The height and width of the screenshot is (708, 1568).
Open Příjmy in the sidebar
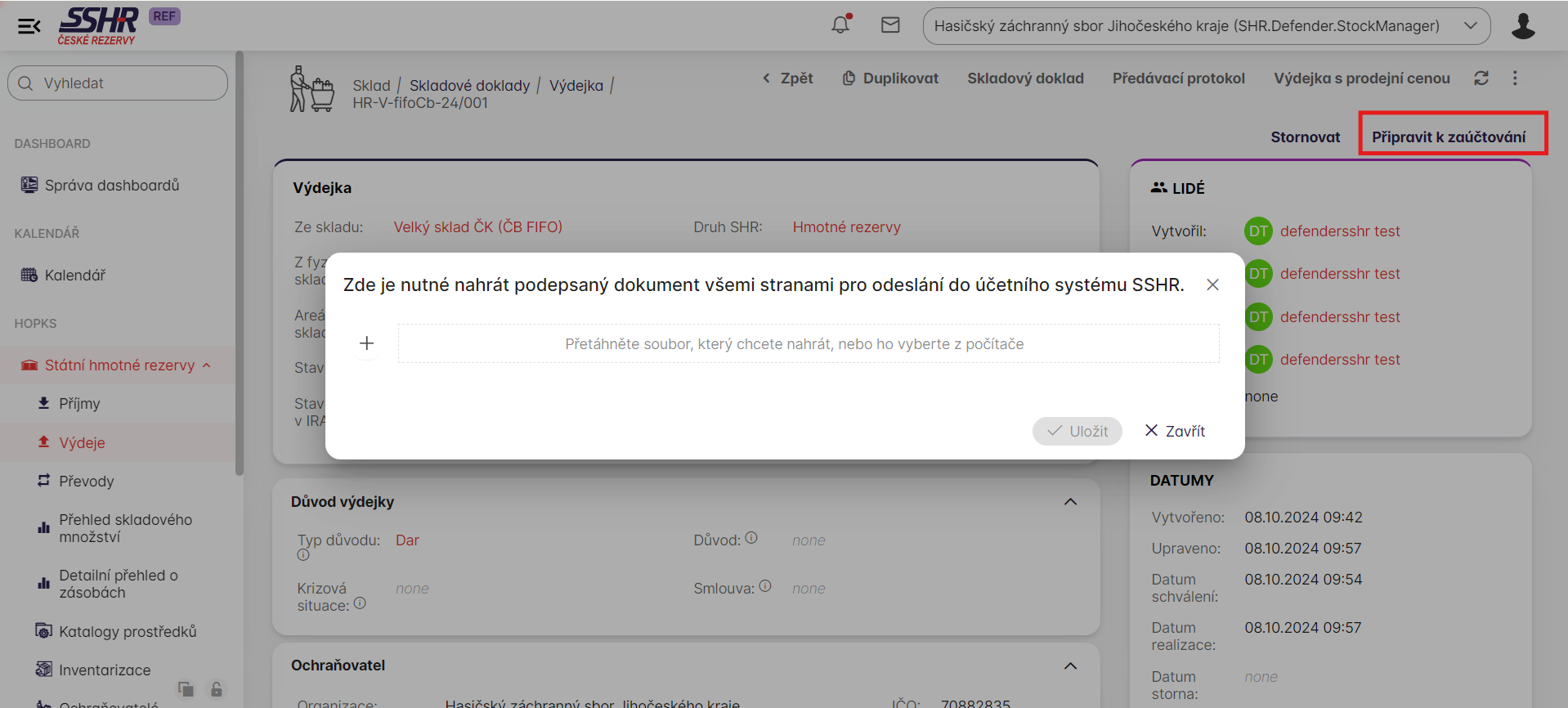coord(79,404)
